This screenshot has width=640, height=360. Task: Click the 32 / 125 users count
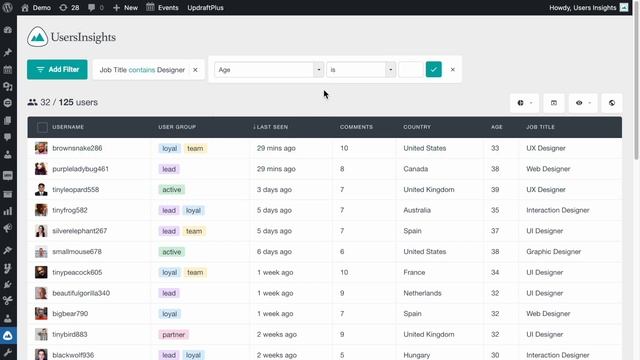click(x=63, y=102)
